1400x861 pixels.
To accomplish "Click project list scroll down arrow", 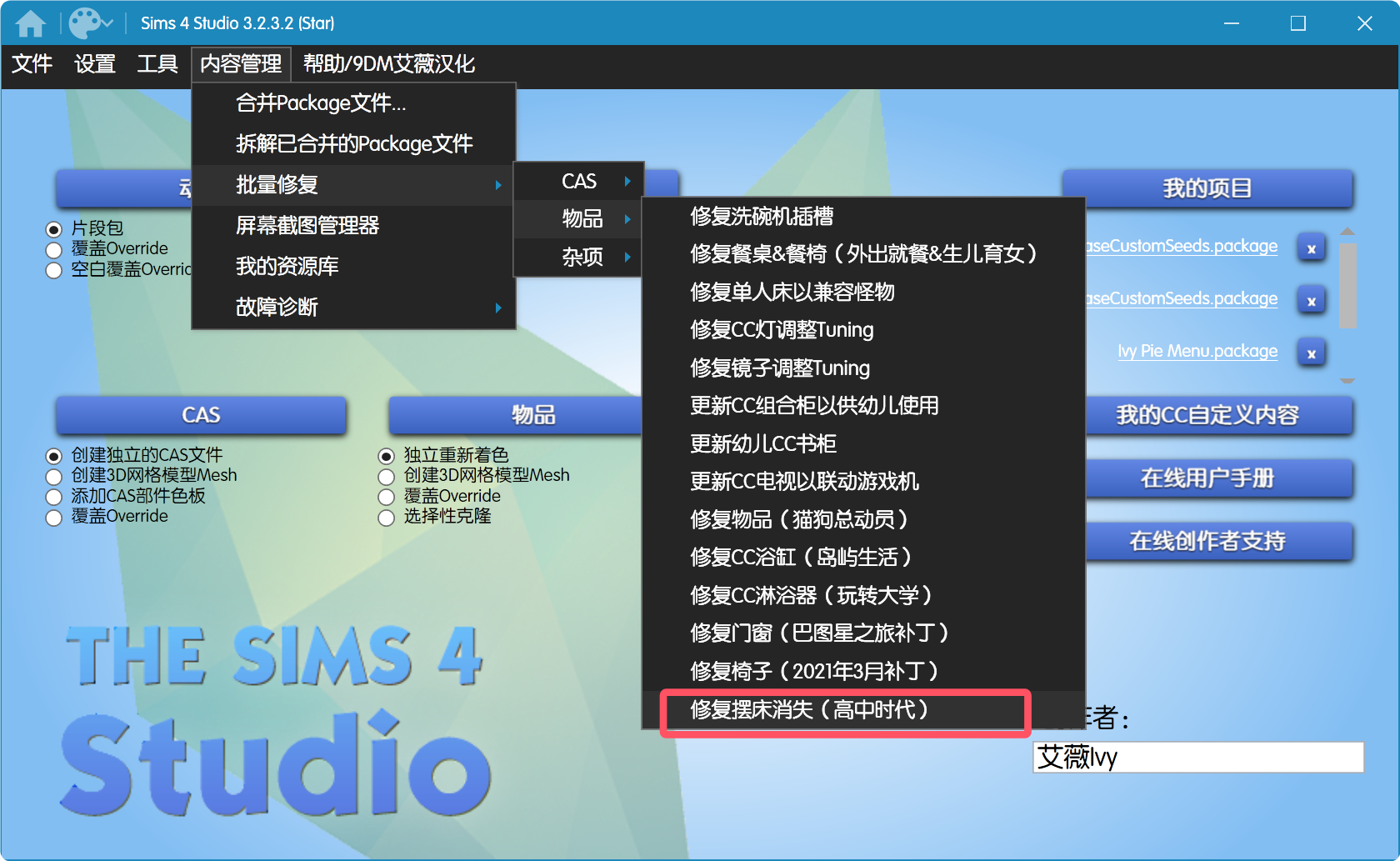I will [1347, 380].
